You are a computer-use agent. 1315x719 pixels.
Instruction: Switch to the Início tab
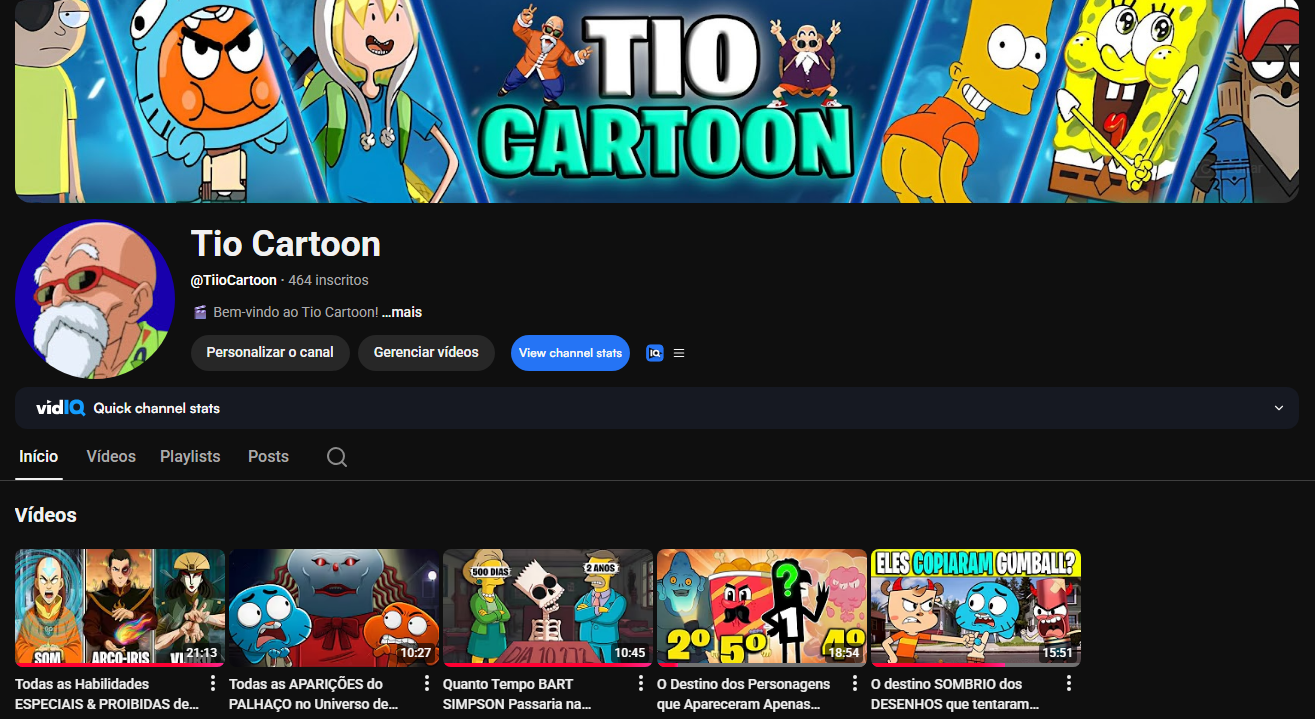[x=39, y=456]
